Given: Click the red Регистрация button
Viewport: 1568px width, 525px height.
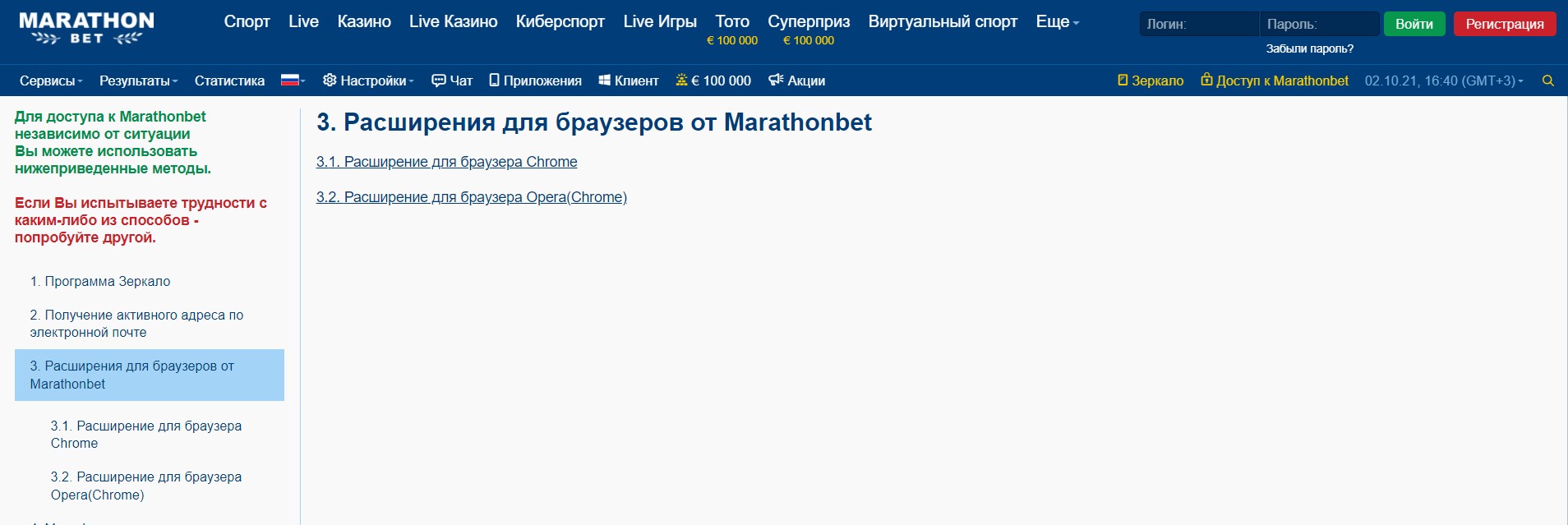Looking at the screenshot, I should [1505, 24].
